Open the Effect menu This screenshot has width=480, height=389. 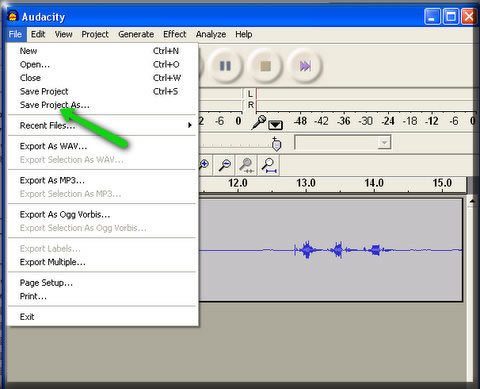pyautogui.click(x=175, y=34)
